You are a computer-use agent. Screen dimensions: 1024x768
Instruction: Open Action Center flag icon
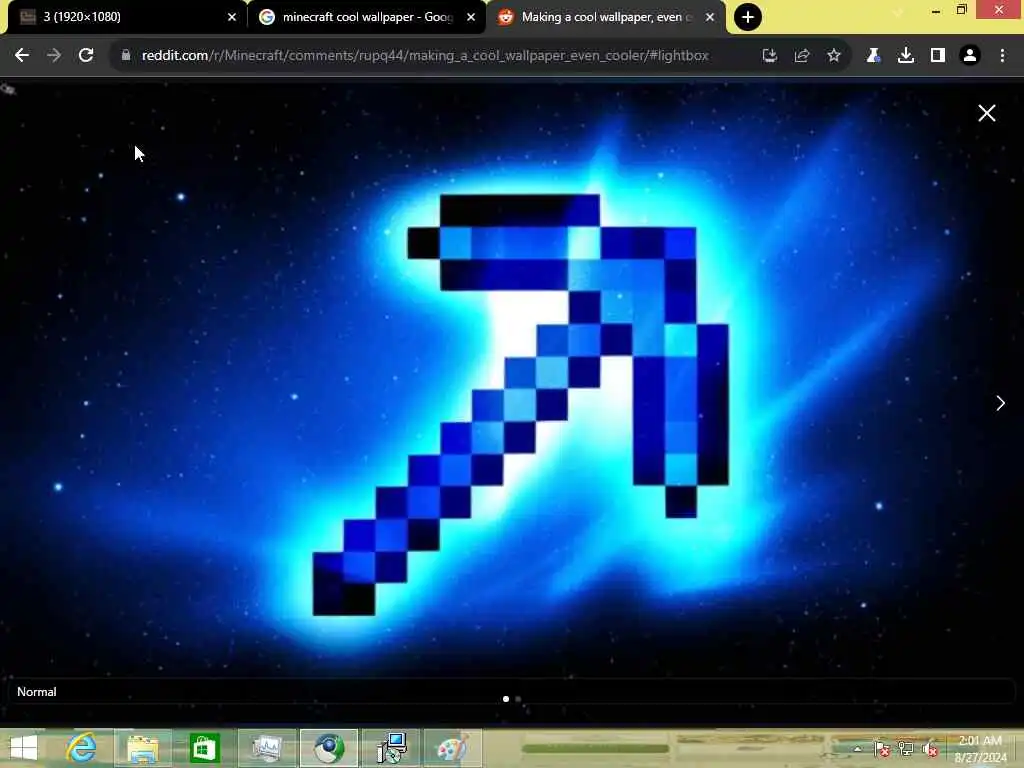tap(882, 748)
